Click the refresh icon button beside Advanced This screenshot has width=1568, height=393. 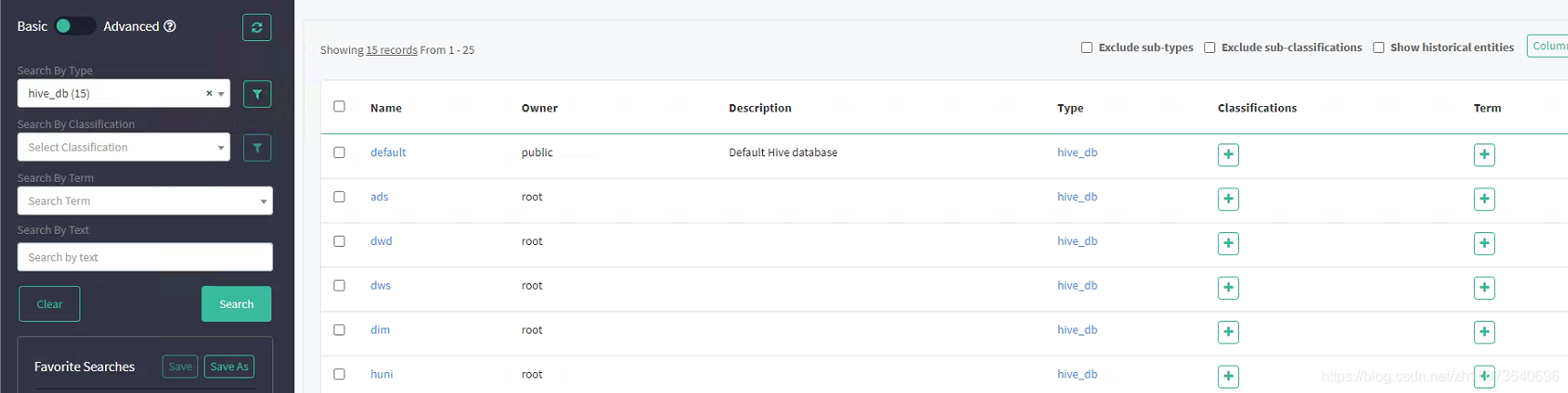pyautogui.click(x=257, y=27)
